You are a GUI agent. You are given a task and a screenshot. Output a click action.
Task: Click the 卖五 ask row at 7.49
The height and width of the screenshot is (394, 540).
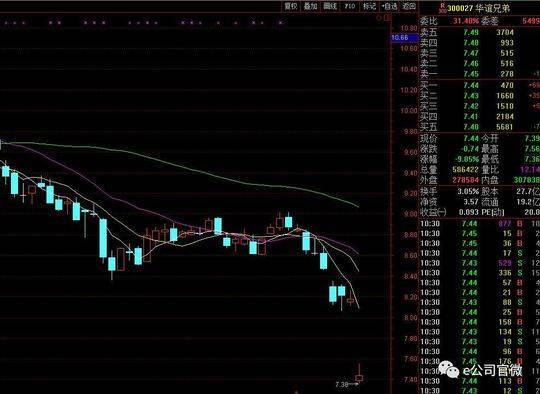[480, 32]
